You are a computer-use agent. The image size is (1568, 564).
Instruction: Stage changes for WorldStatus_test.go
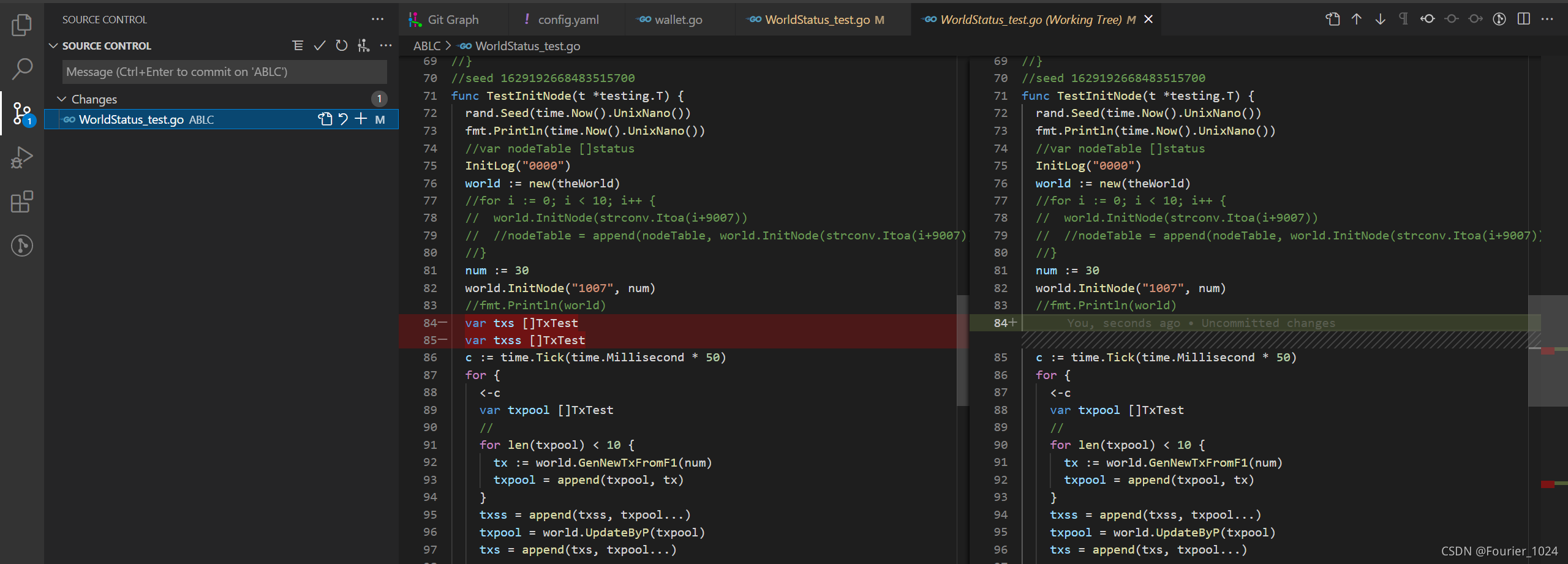361,119
